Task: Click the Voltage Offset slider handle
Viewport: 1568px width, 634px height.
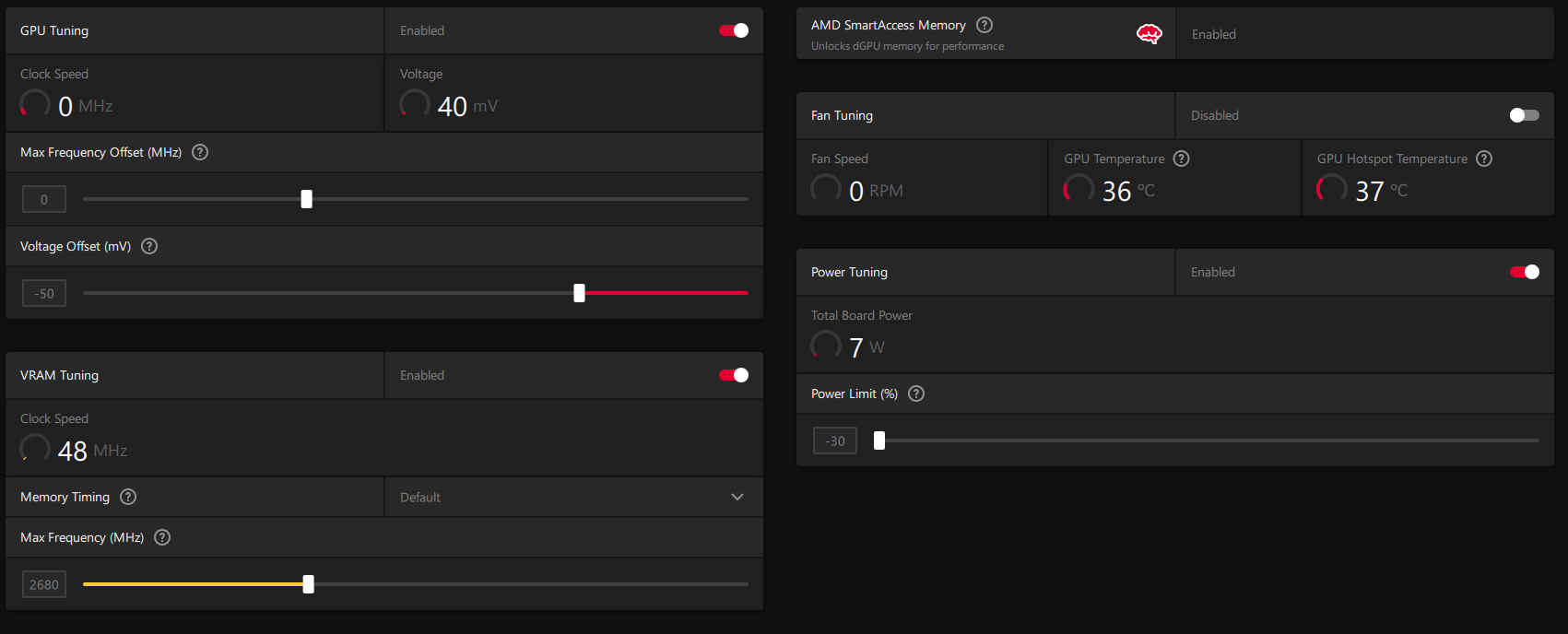Action: pos(579,293)
